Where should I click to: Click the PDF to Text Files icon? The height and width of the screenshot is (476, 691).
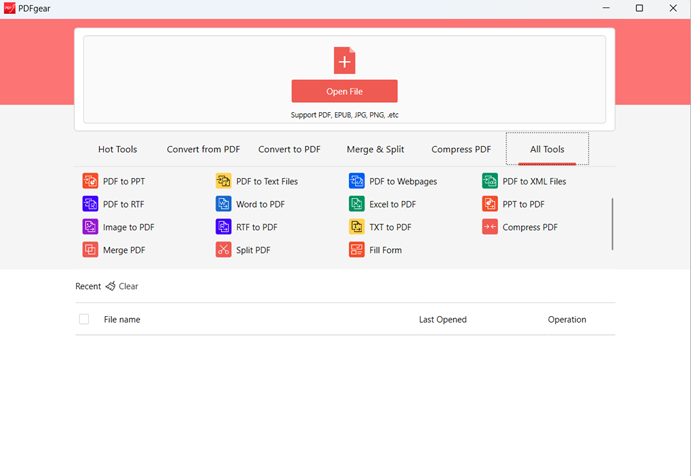pyautogui.click(x=223, y=181)
